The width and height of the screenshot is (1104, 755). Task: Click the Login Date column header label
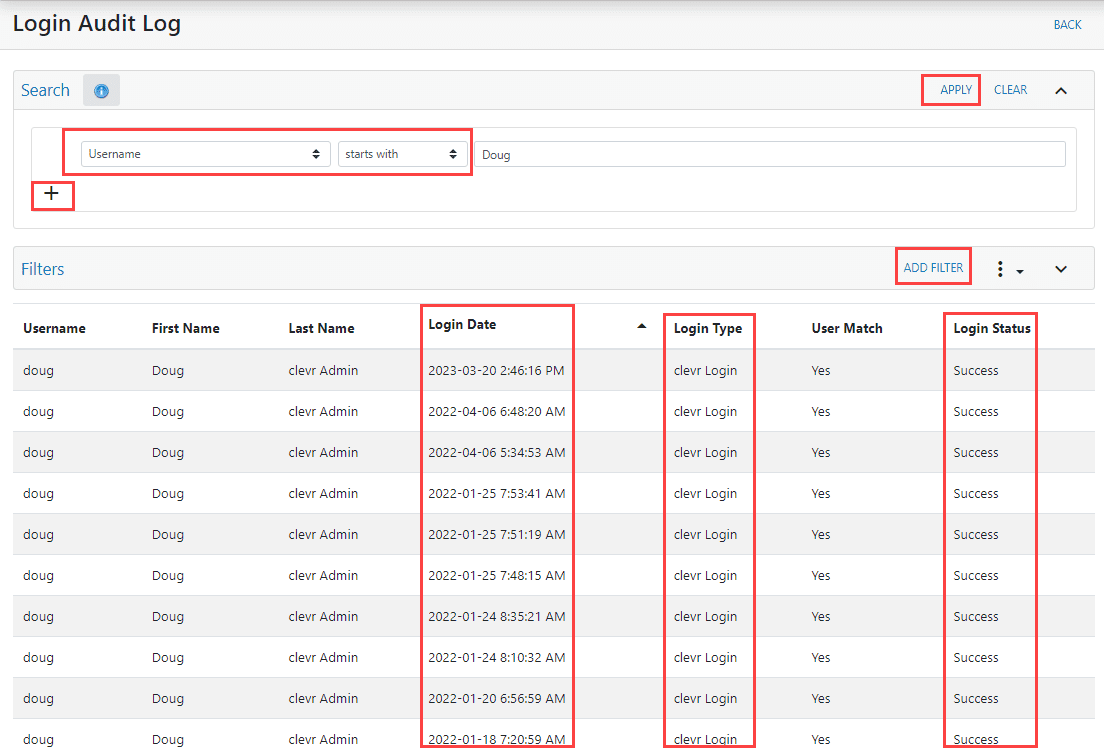coord(462,325)
